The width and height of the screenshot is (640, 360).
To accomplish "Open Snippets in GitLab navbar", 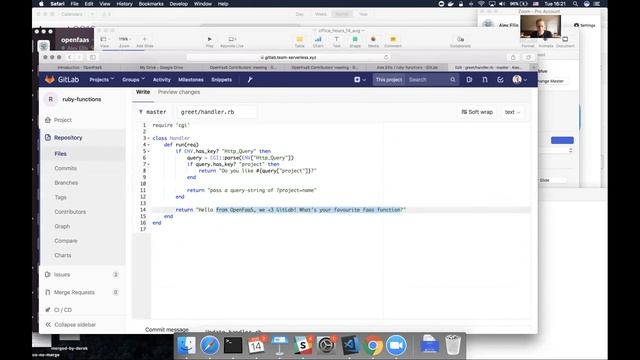I will pos(222,80).
